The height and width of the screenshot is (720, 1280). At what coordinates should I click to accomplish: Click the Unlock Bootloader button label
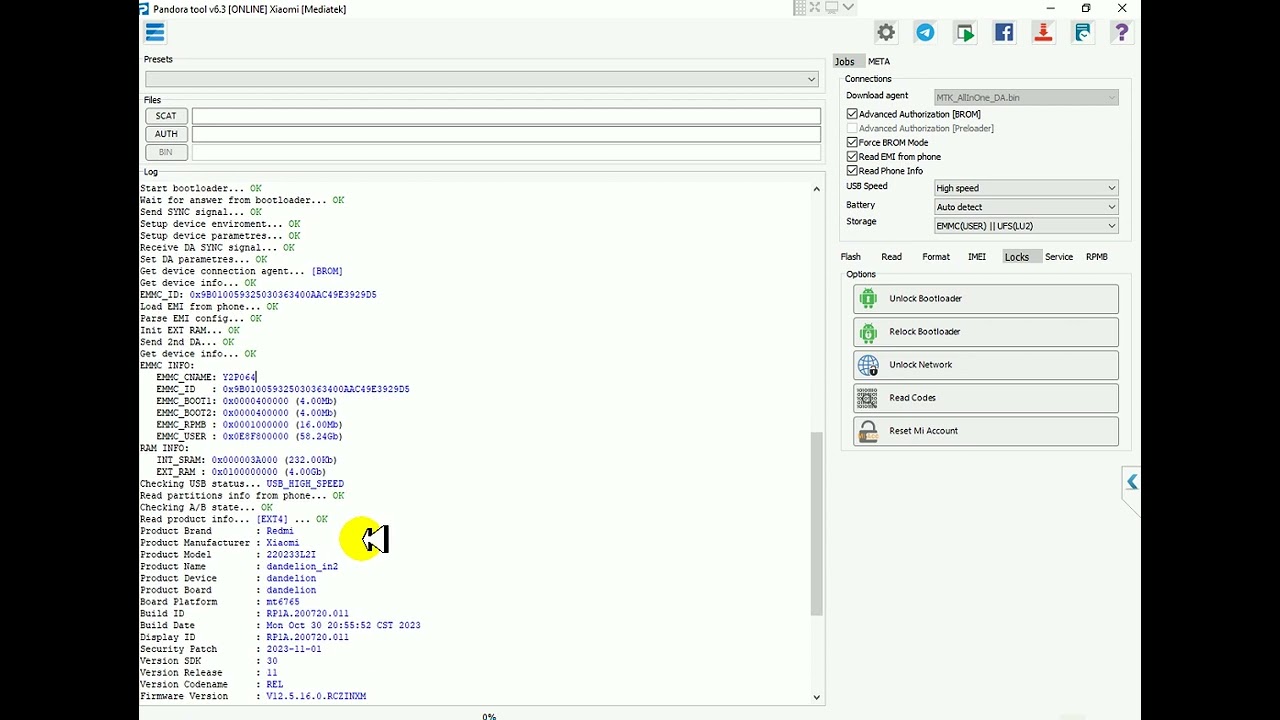point(925,298)
